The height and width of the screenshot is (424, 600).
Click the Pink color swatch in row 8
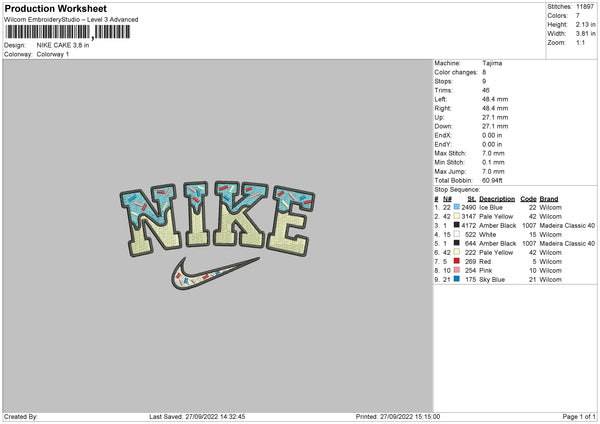point(457,270)
